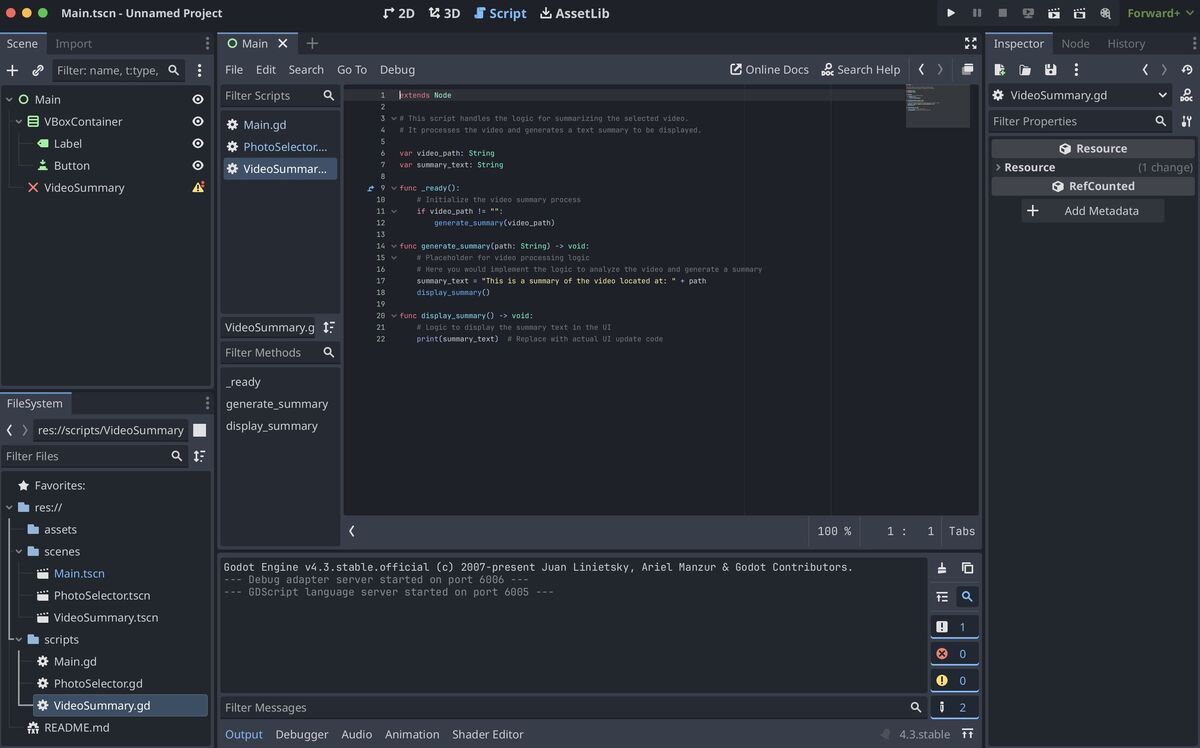Toggle error messages filter red X

954,654
